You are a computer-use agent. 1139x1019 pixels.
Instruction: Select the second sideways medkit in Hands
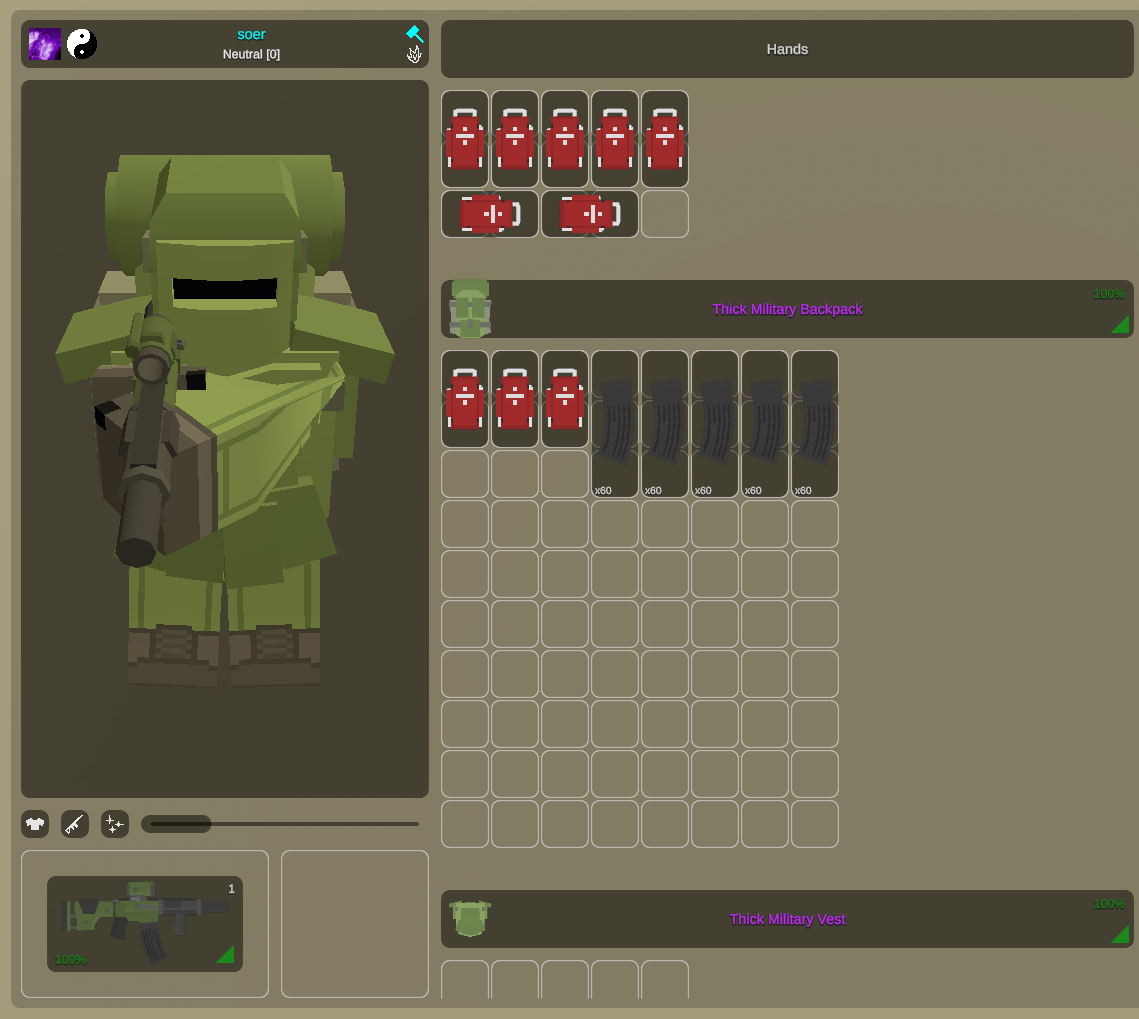click(590, 214)
